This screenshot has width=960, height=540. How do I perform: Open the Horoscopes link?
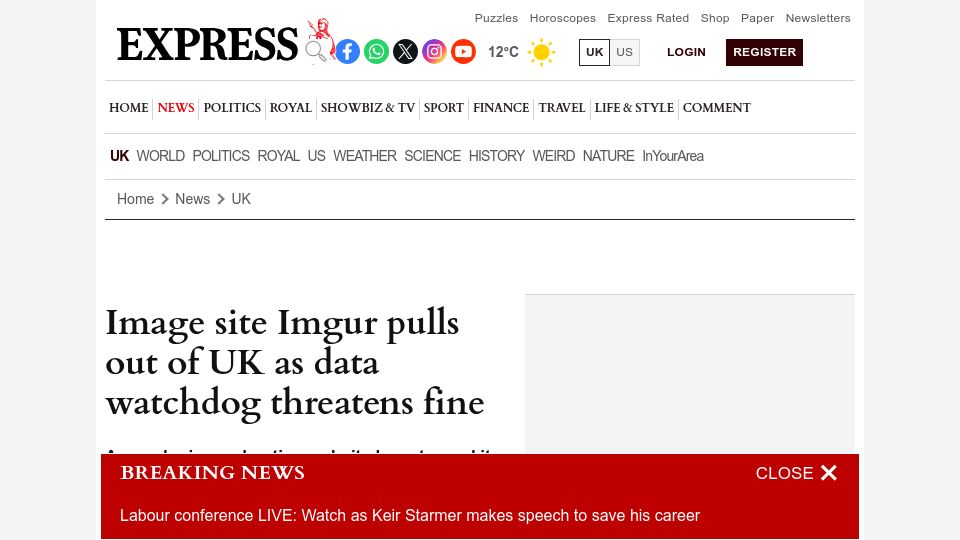click(x=563, y=18)
